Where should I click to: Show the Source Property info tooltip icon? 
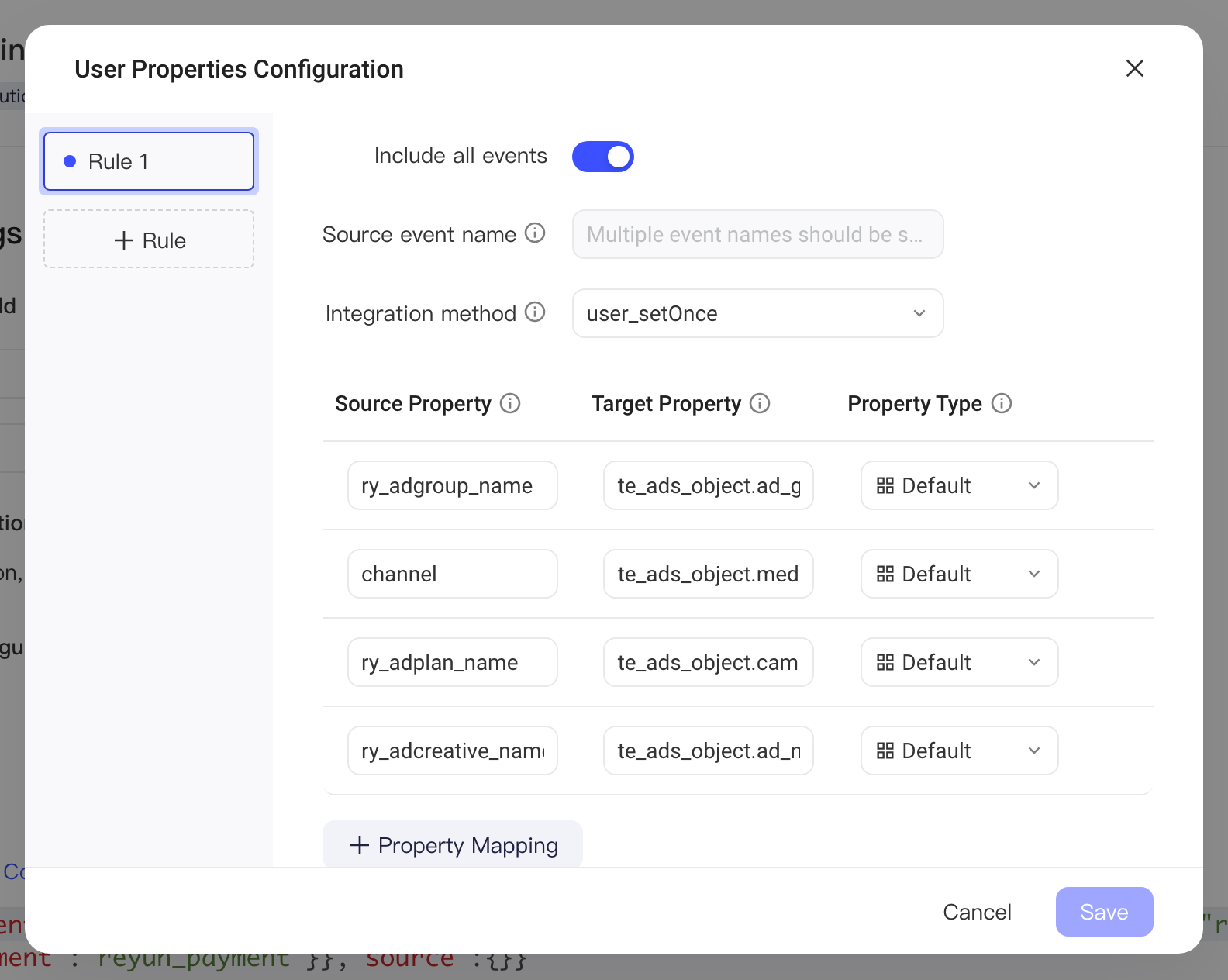click(510, 403)
